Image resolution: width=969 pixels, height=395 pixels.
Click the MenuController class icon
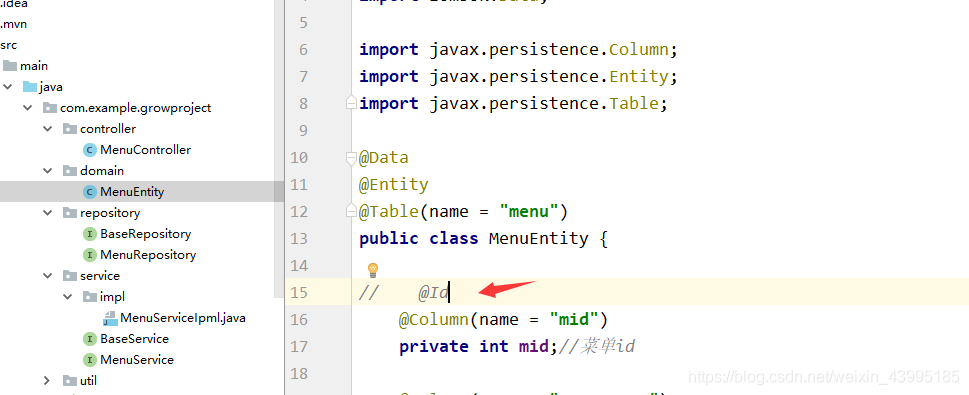click(x=90, y=150)
